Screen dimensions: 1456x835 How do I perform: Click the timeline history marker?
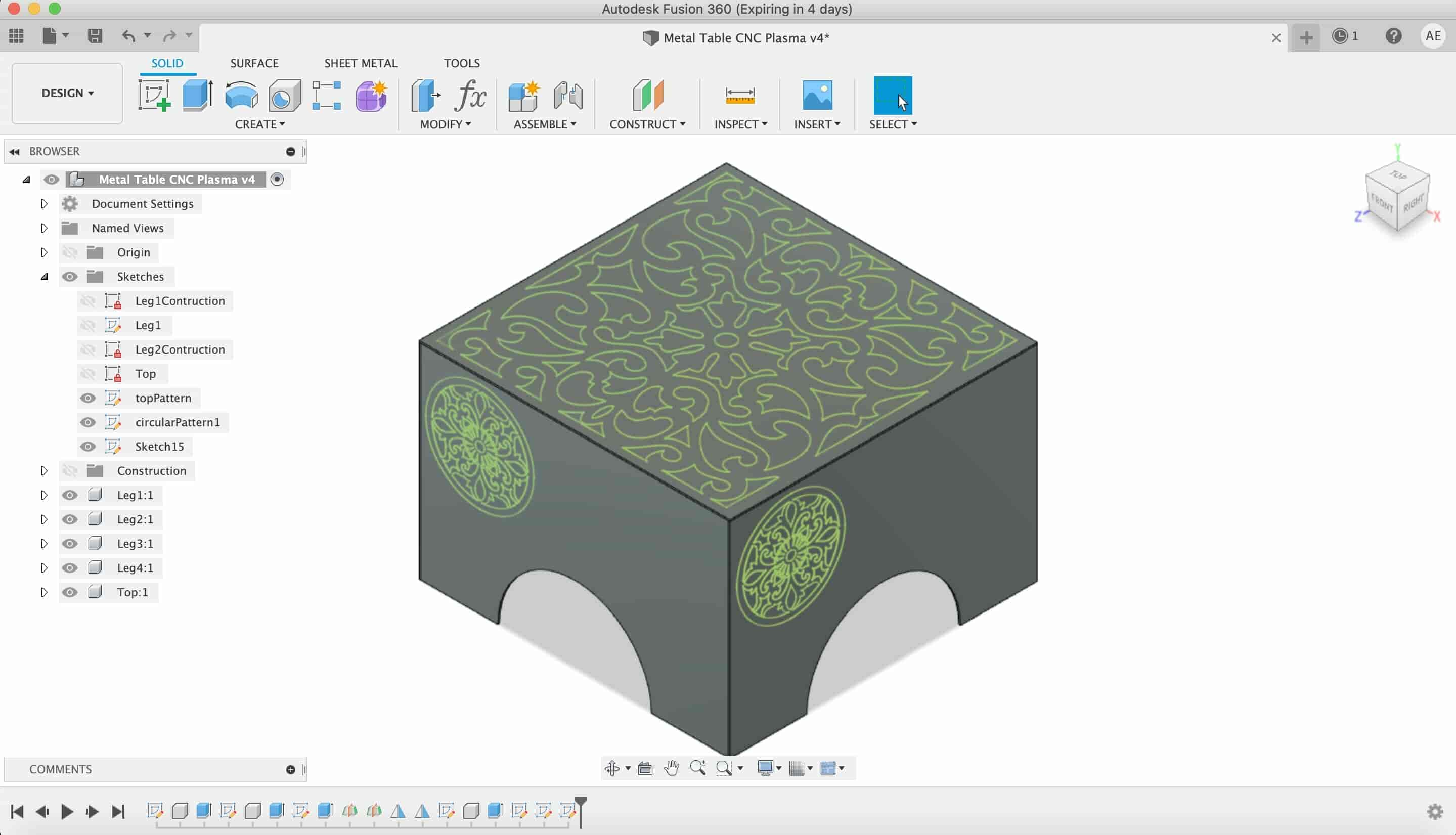pyautogui.click(x=581, y=812)
